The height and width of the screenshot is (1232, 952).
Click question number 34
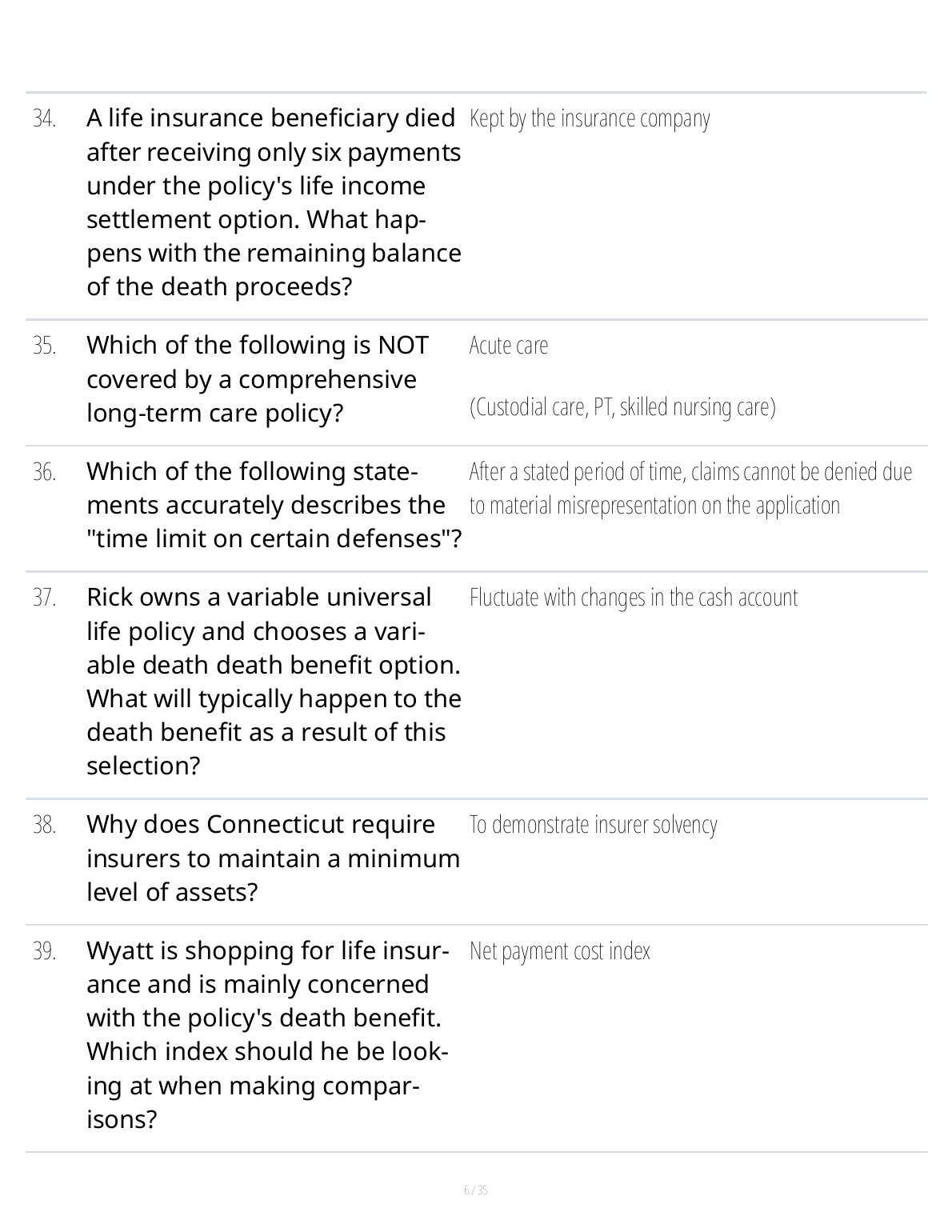point(45,118)
